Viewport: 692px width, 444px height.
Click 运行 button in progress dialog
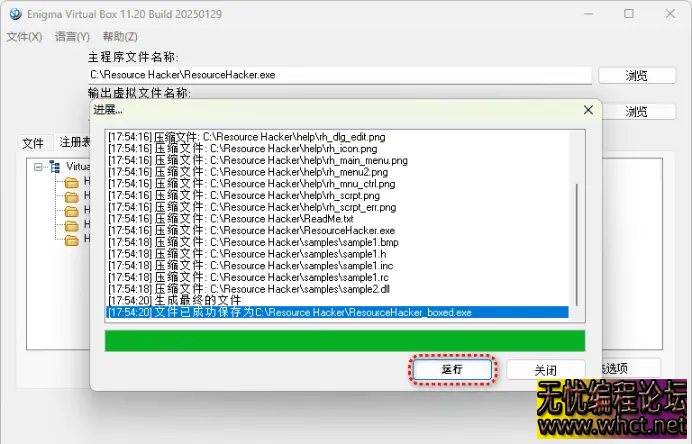pos(452,369)
